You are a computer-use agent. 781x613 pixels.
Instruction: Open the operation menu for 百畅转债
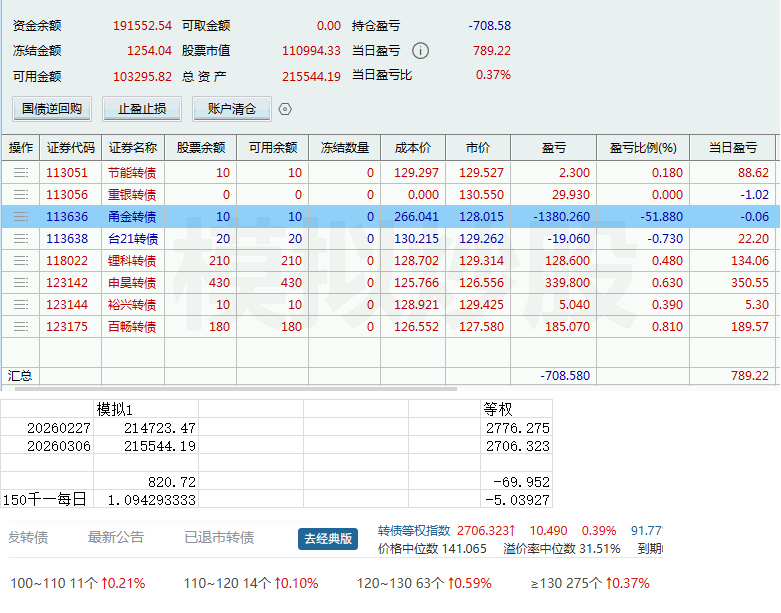pos(20,327)
